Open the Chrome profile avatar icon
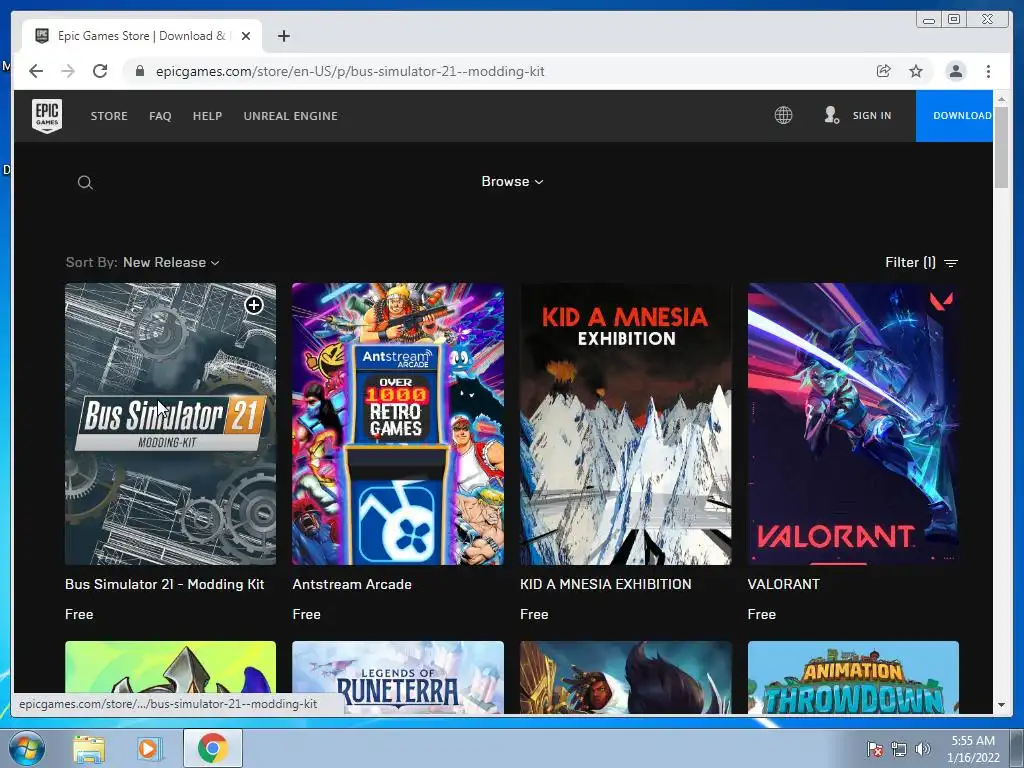The height and width of the screenshot is (768, 1024). coord(955,71)
